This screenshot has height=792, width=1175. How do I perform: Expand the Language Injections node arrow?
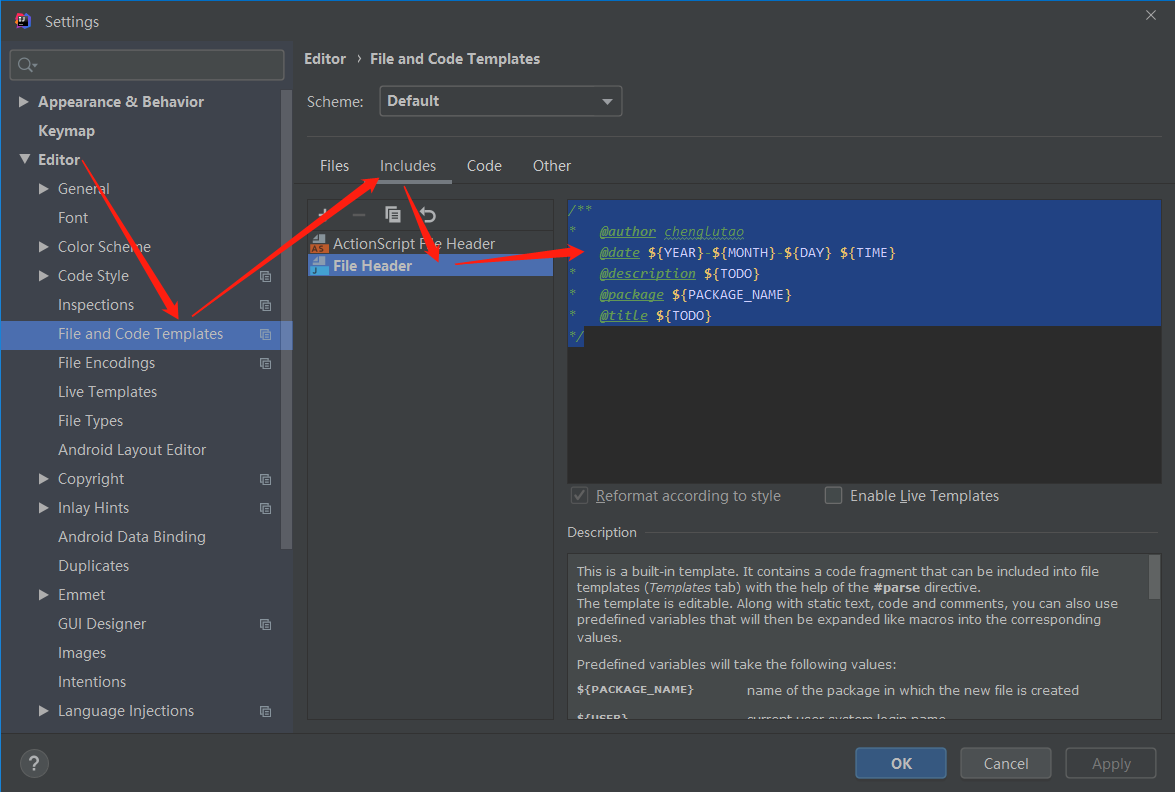point(43,710)
